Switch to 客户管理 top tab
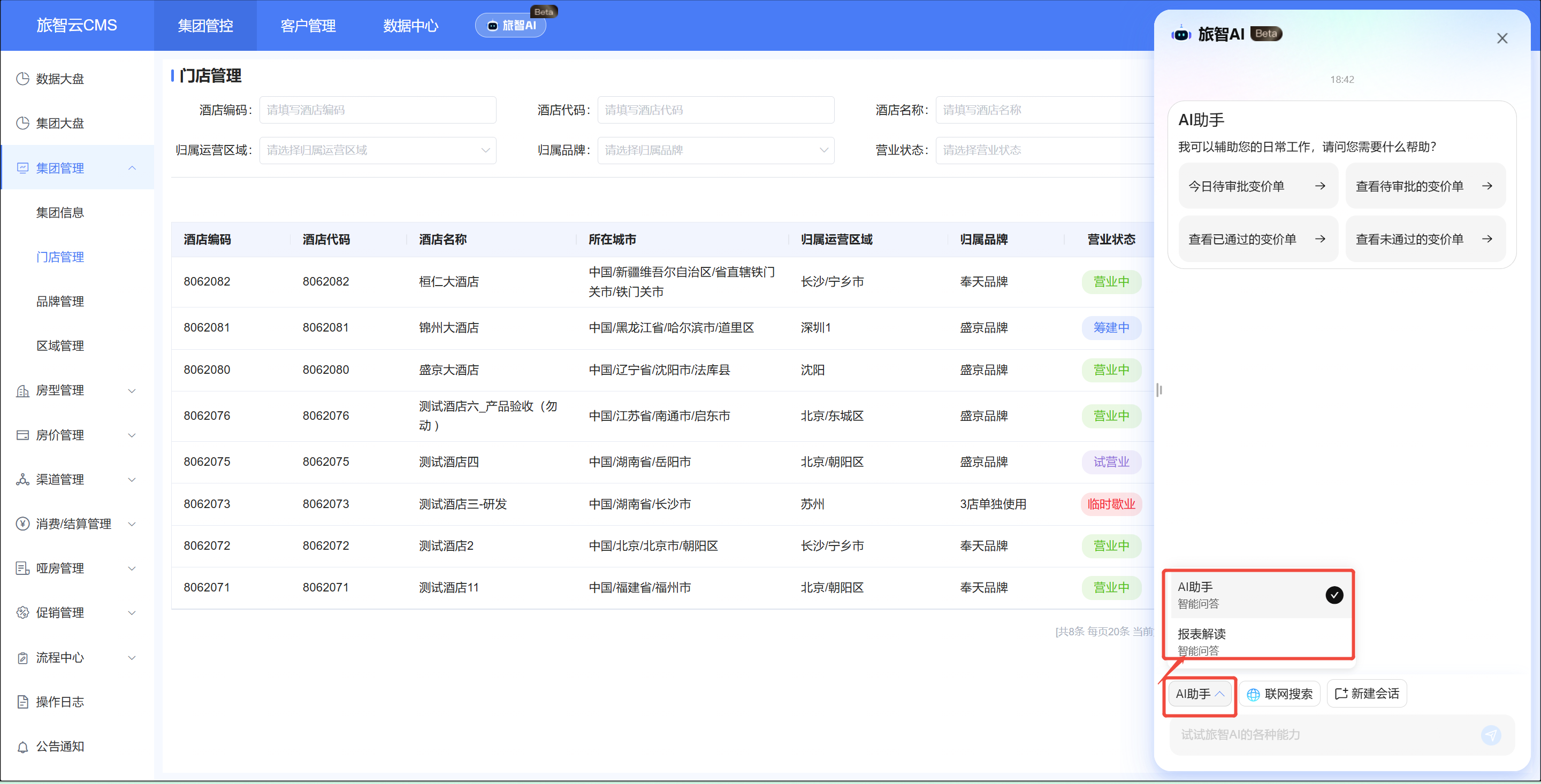This screenshot has width=1541, height=784. tap(308, 26)
